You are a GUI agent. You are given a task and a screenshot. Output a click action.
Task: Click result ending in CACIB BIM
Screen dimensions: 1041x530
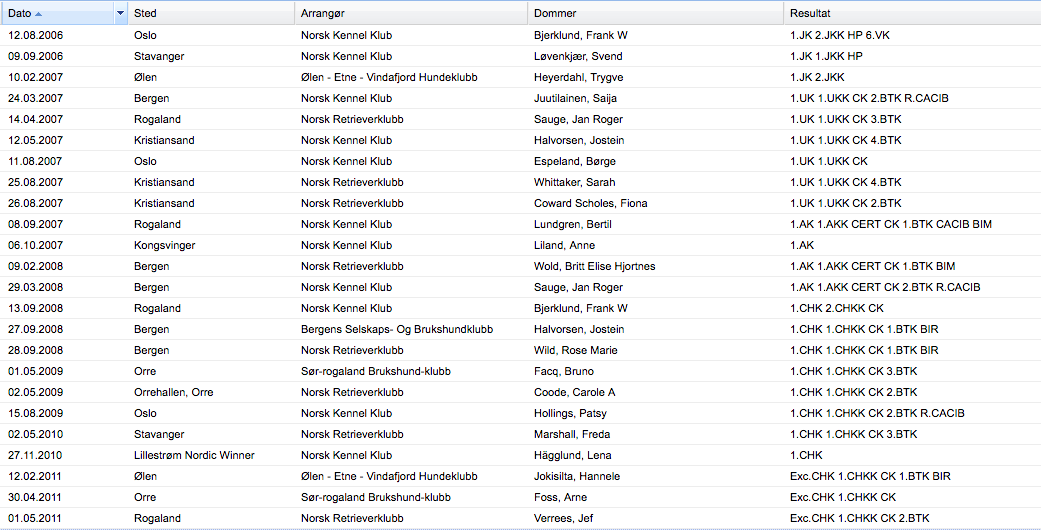tap(890, 224)
